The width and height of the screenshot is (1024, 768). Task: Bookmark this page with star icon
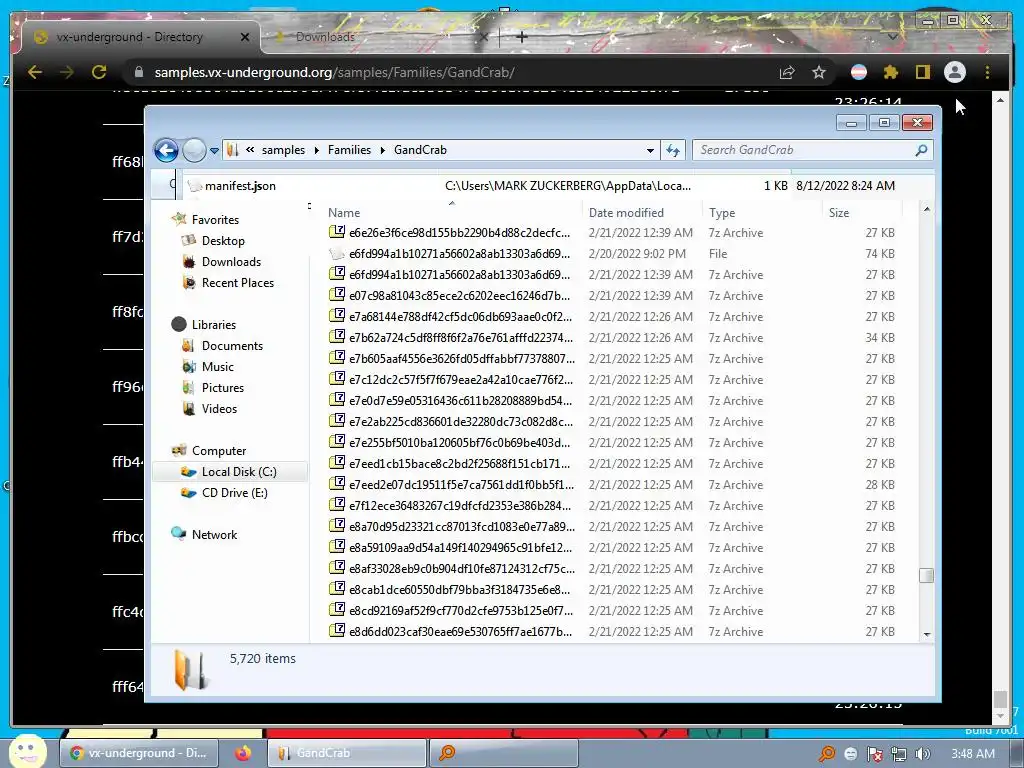coord(819,72)
